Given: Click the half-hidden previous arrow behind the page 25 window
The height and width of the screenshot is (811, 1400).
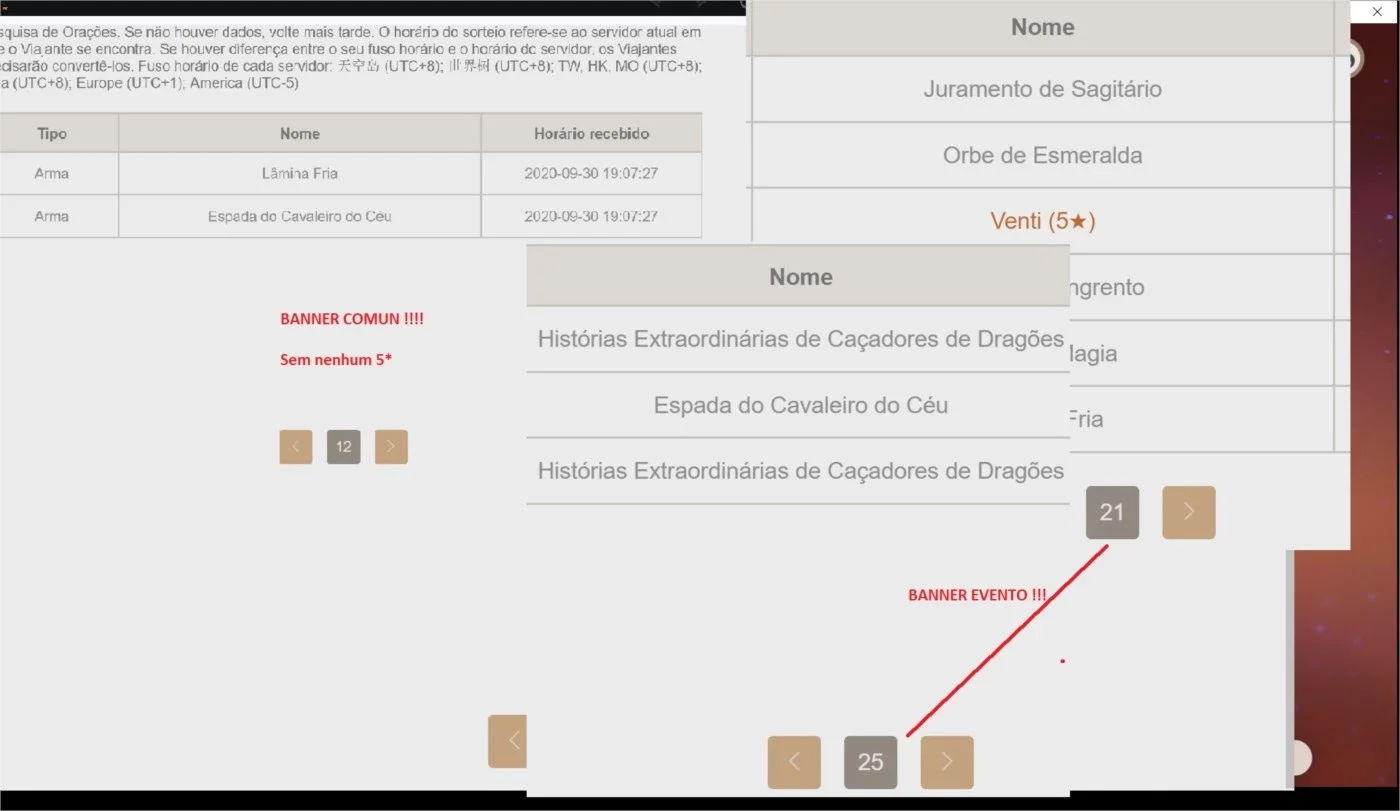Looking at the screenshot, I should [x=508, y=741].
